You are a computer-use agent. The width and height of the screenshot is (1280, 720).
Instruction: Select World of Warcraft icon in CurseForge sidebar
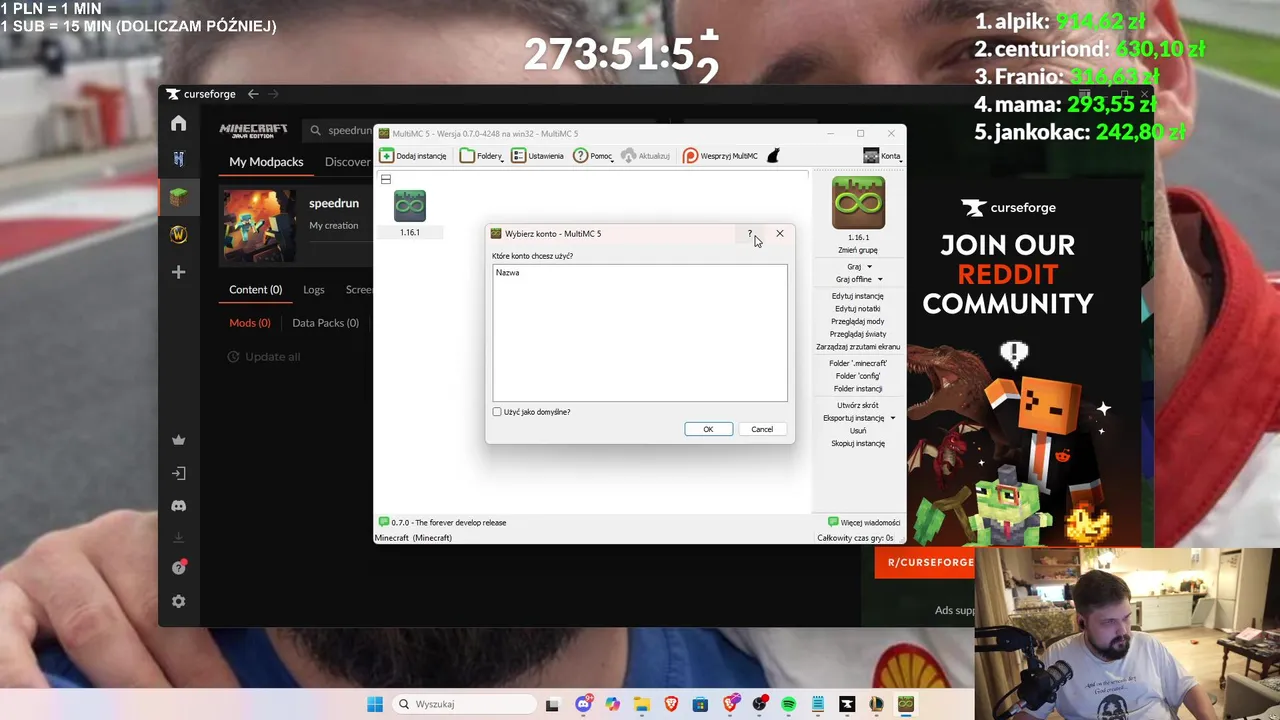pos(179,234)
